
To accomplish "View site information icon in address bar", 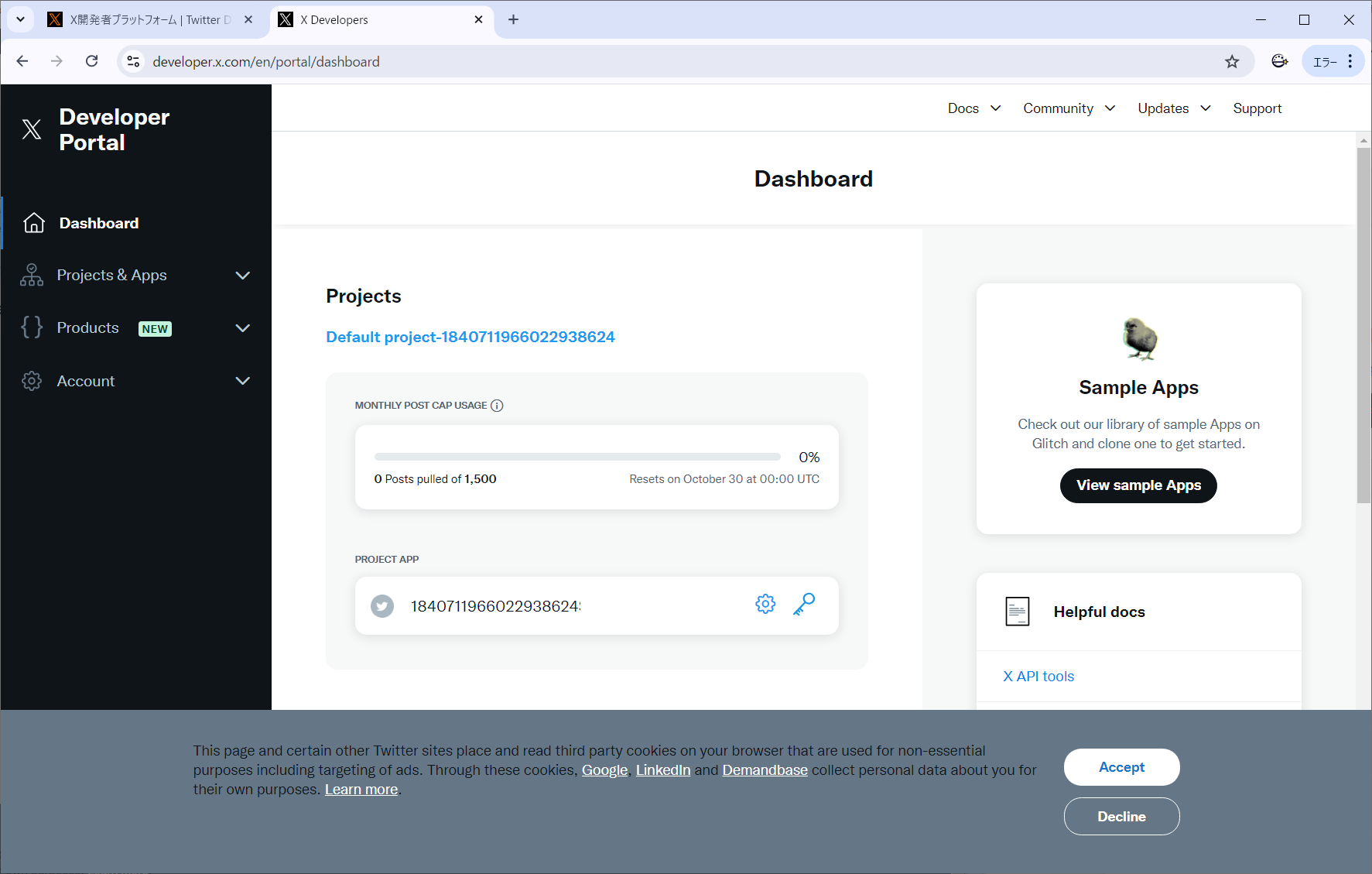I will click(x=134, y=62).
